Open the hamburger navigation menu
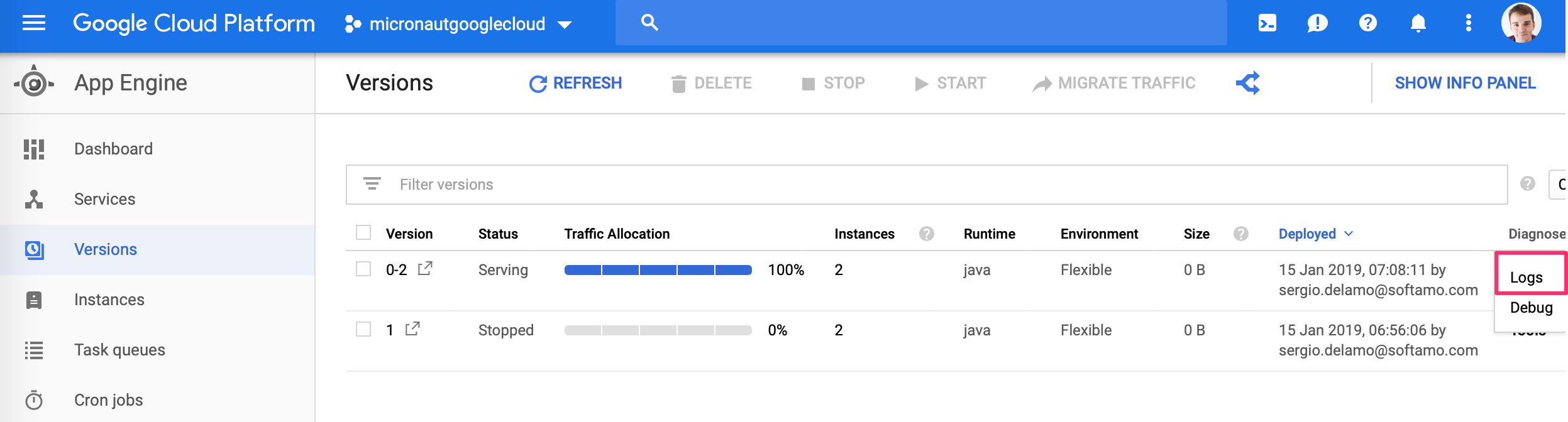This screenshot has height=422, width=1568. tap(34, 23)
